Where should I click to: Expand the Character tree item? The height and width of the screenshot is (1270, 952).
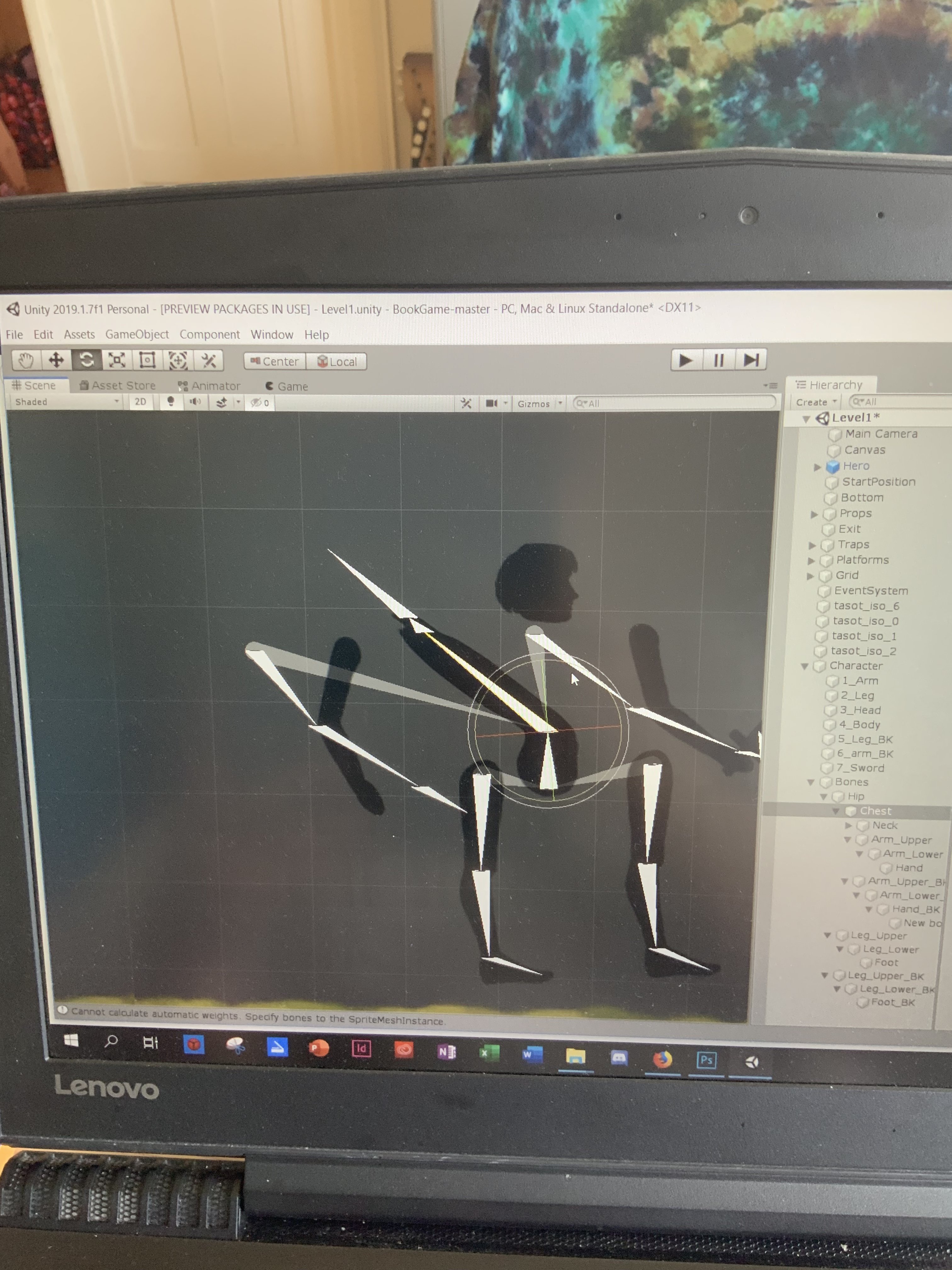click(x=806, y=666)
